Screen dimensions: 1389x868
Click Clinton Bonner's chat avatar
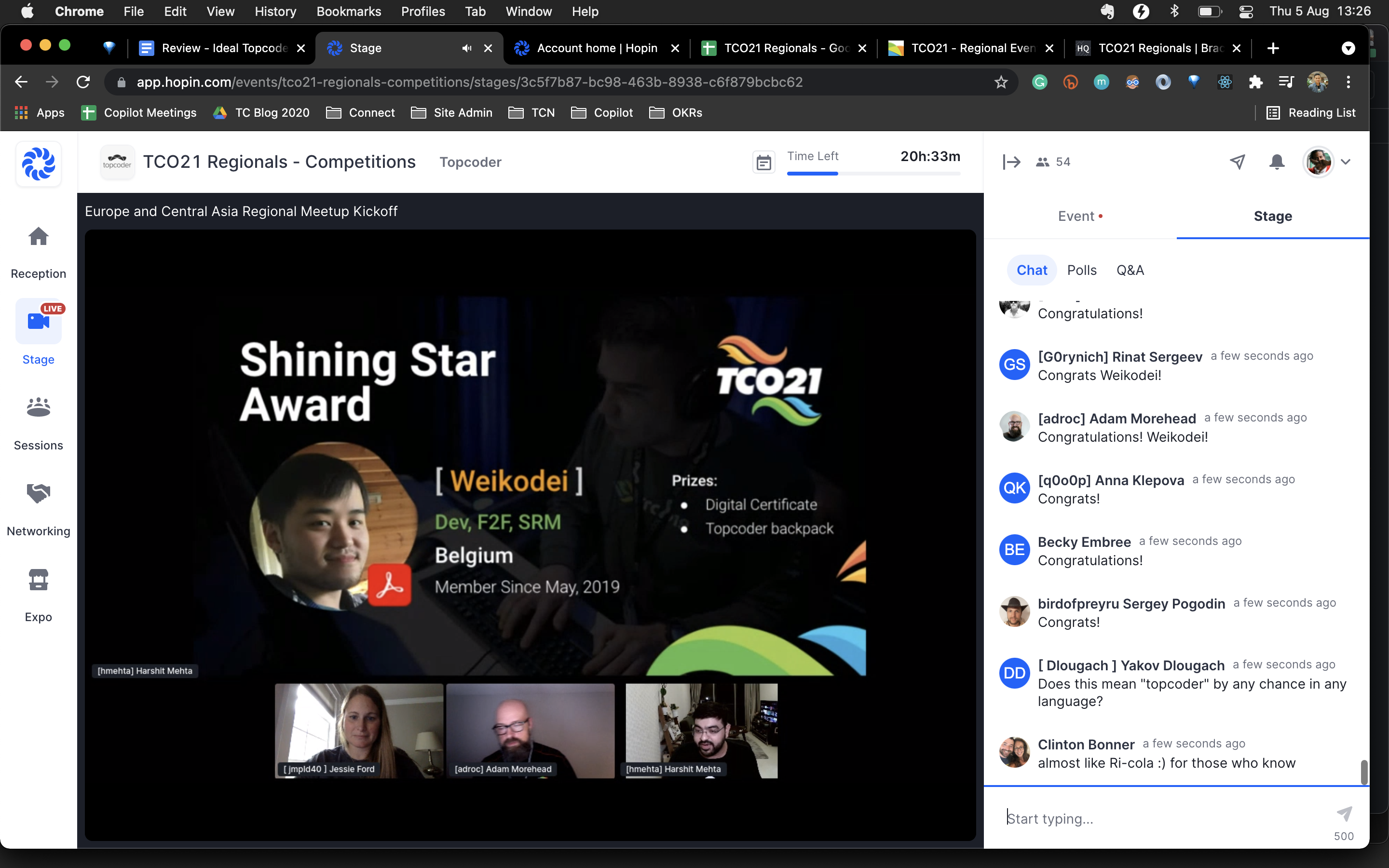1014,752
